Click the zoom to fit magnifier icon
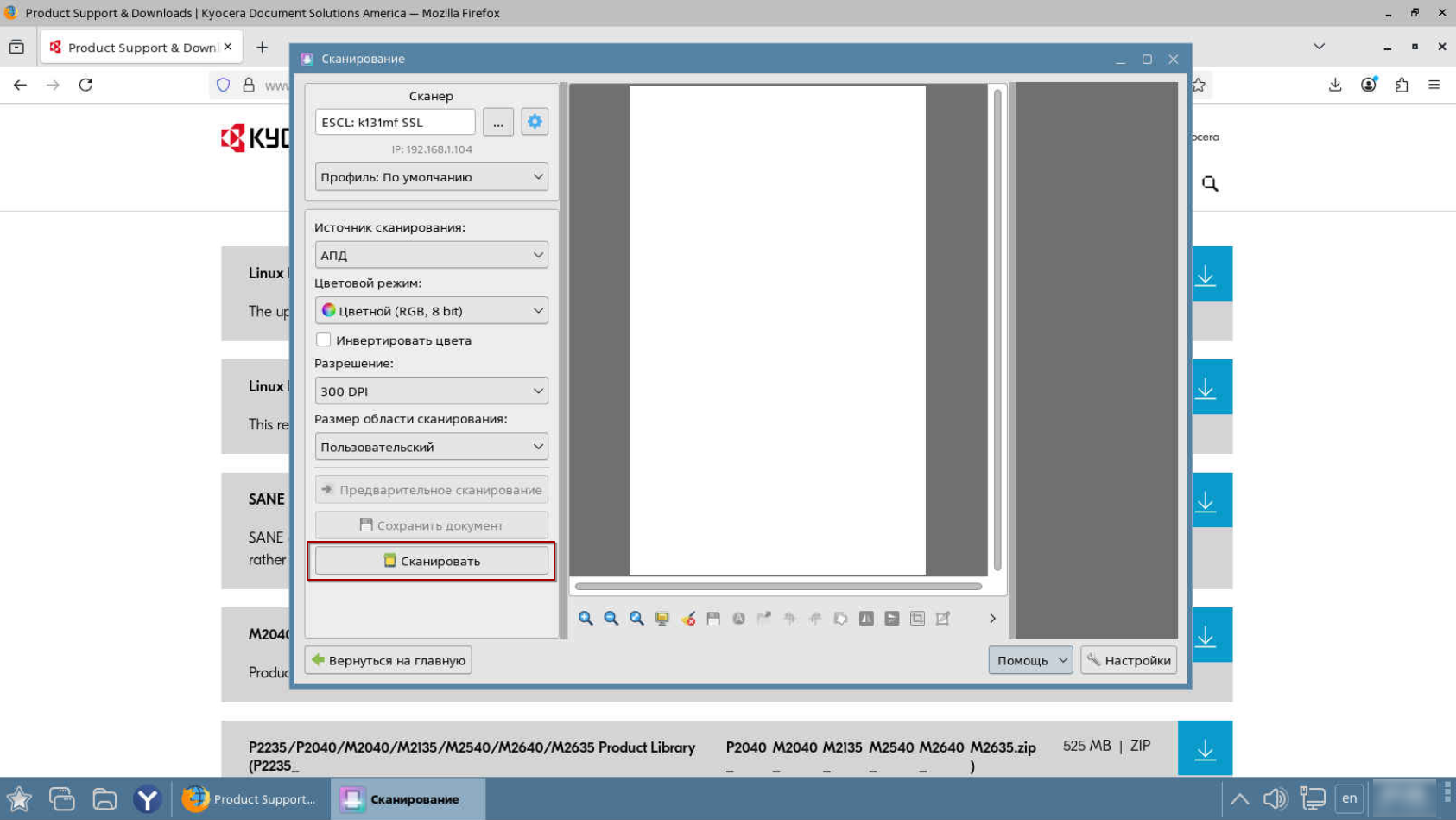 tap(636, 619)
